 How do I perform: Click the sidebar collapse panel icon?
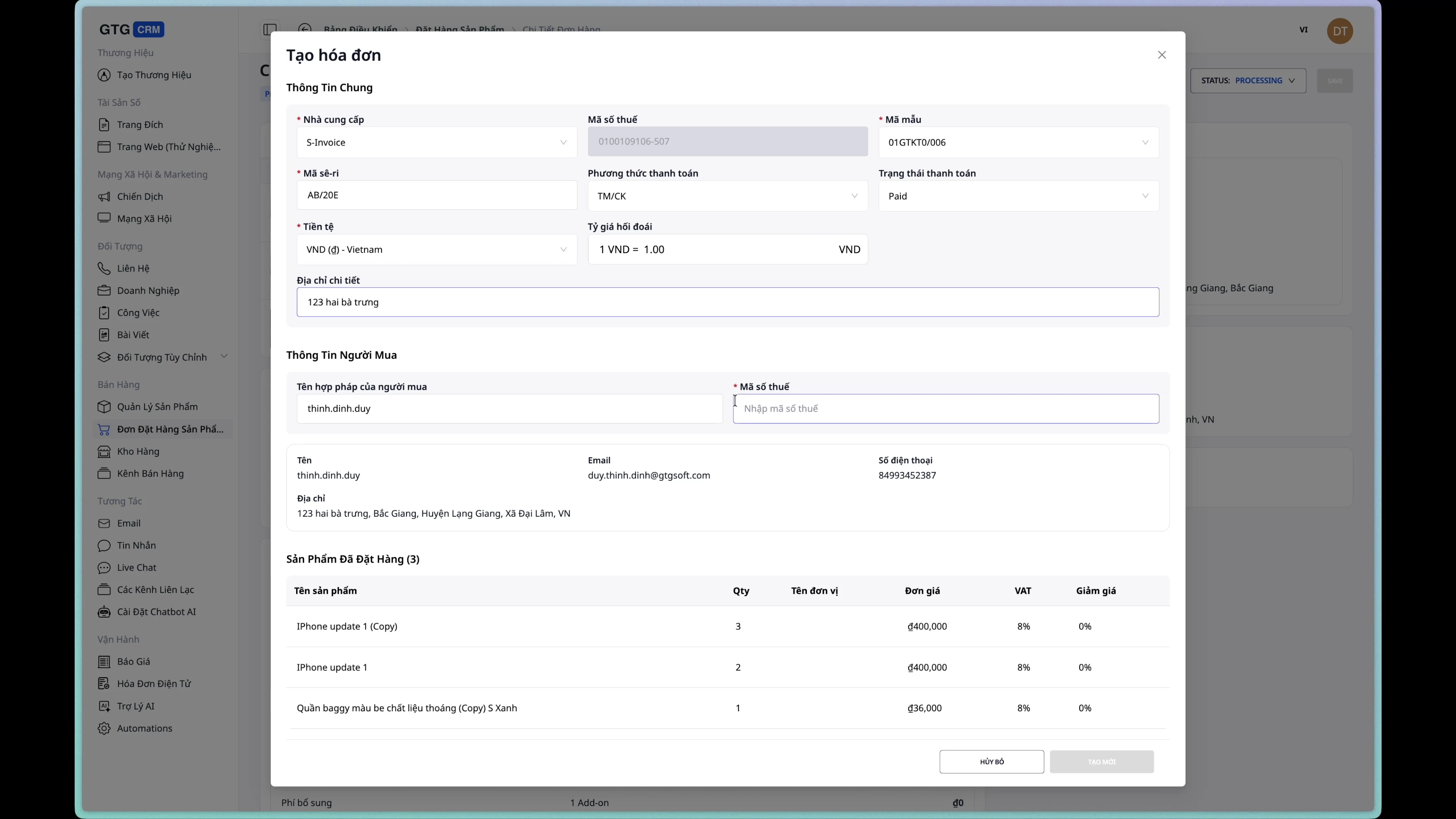click(270, 30)
